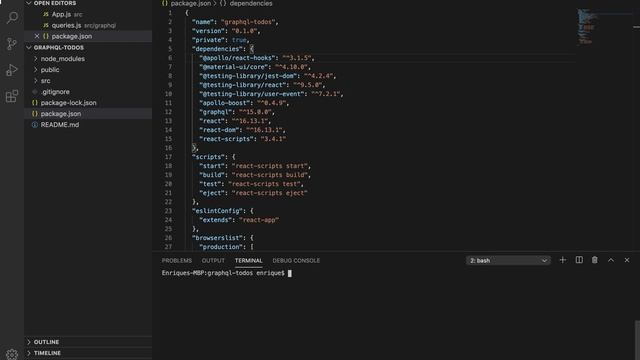
Task: Open the Manage gear menu
Action: [x=12, y=354]
